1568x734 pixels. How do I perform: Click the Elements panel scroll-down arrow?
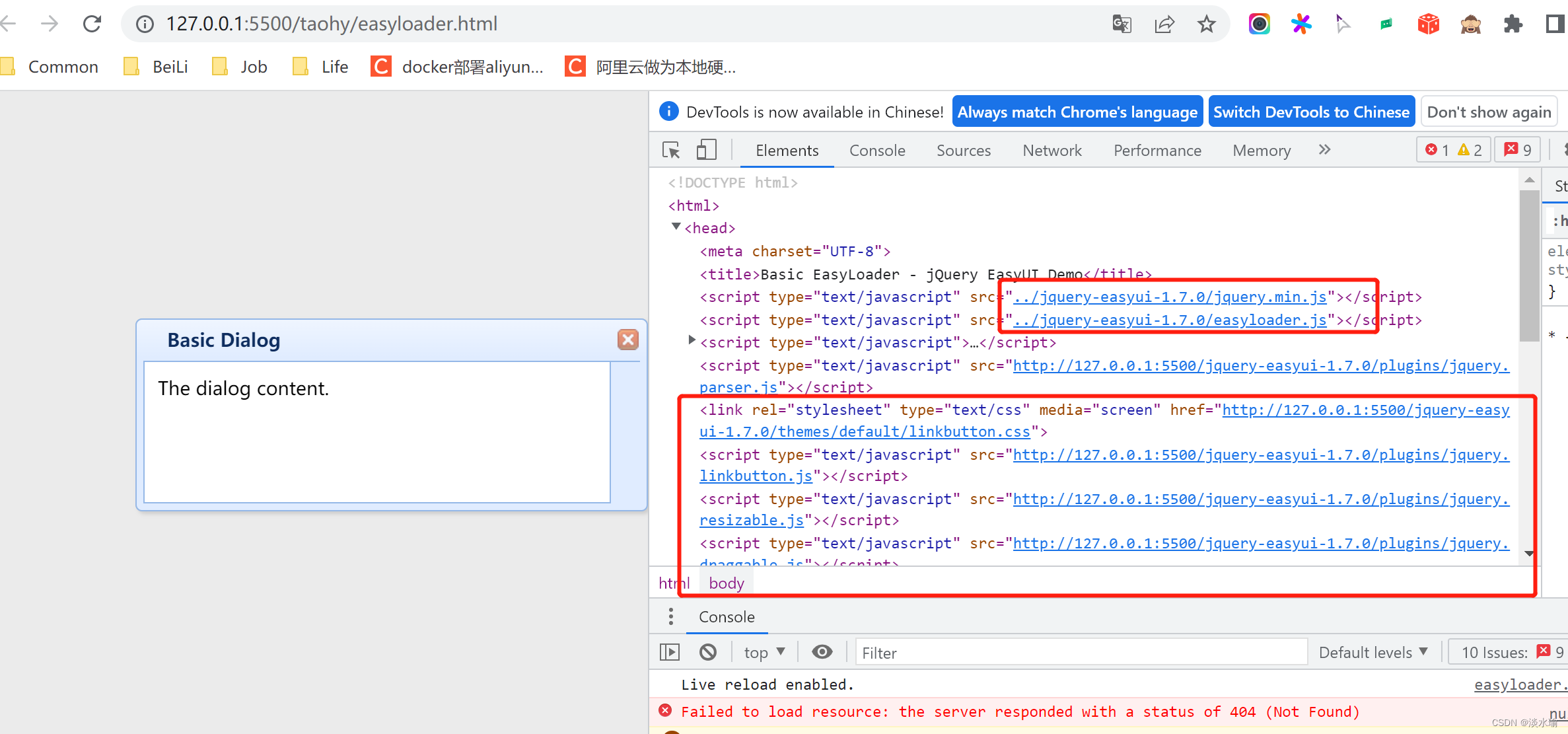pyautogui.click(x=1529, y=554)
